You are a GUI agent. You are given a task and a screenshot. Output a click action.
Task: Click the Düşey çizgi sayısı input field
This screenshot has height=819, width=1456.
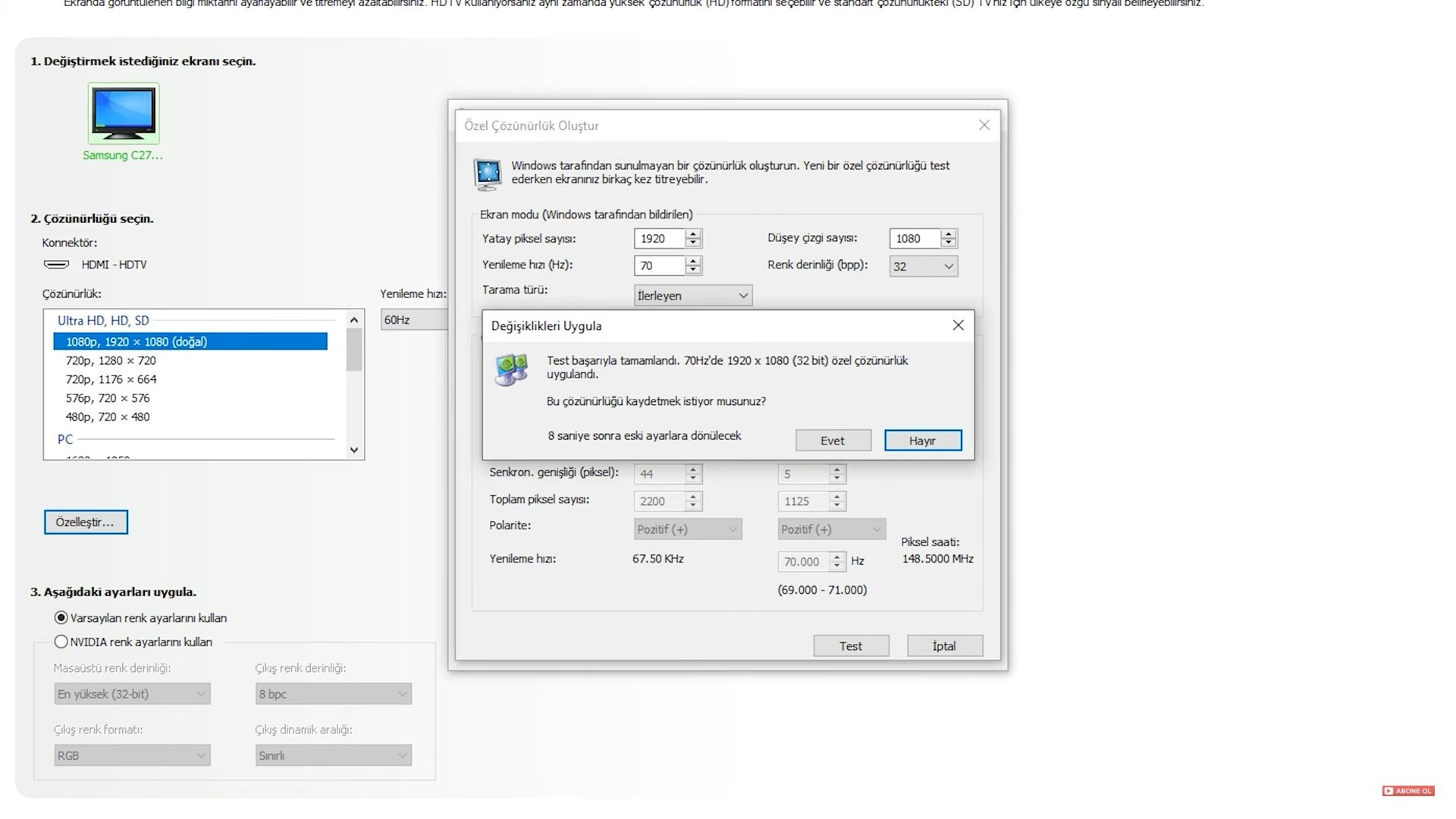915,239
